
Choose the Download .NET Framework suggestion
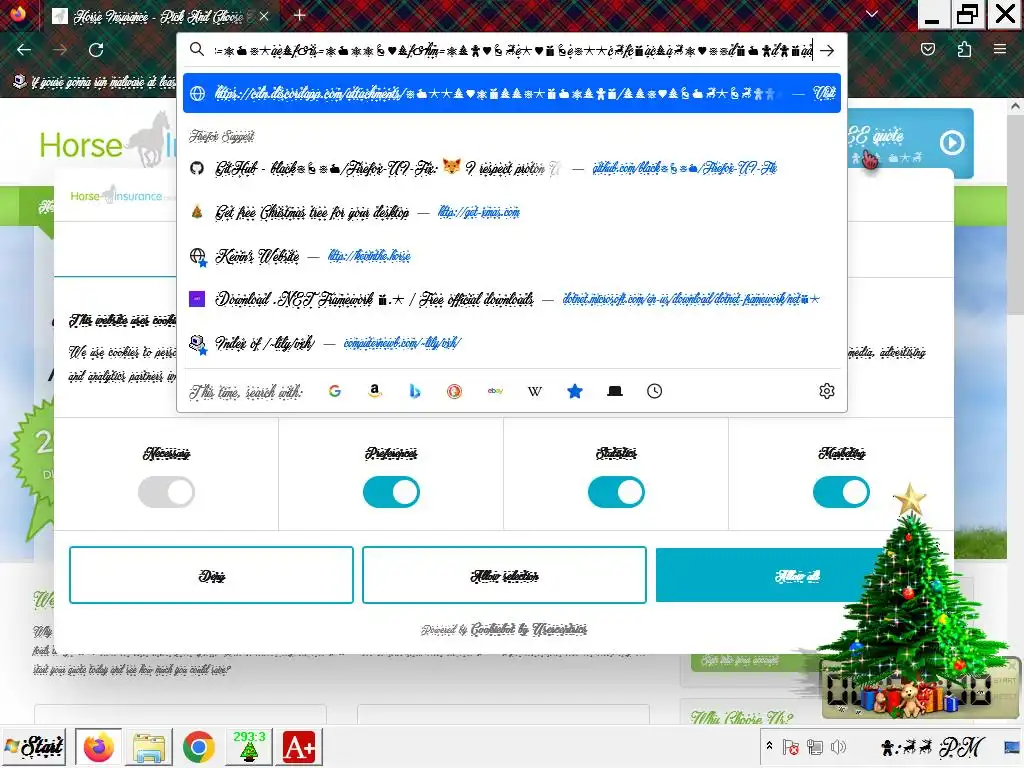click(511, 299)
